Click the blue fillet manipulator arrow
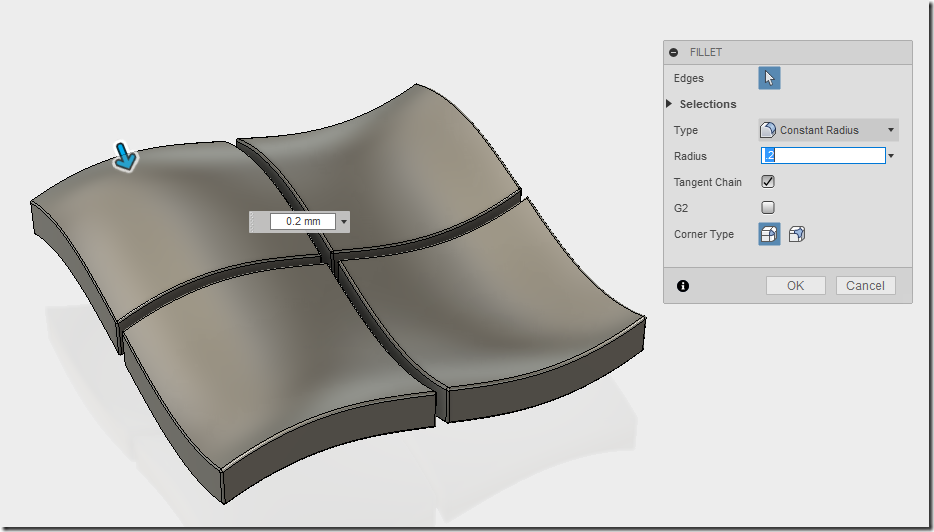Image resolution: width=934 pixels, height=532 pixels. pyautogui.click(x=126, y=157)
